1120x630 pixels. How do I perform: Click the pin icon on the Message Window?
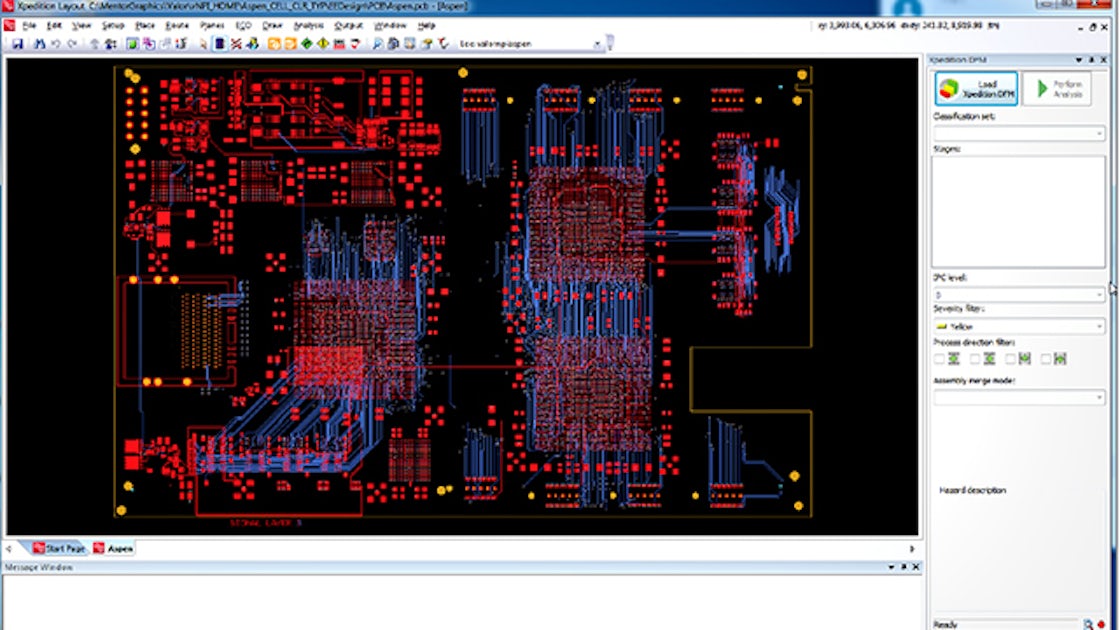click(904, 566)
